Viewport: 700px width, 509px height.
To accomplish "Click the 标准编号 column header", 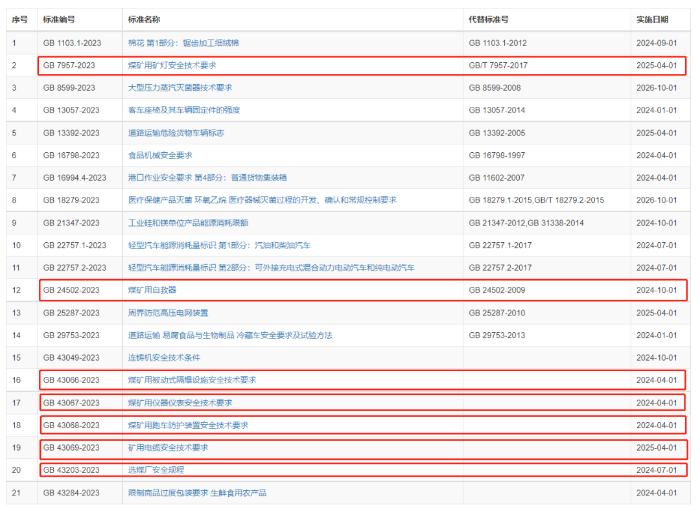I will point(59,19).
